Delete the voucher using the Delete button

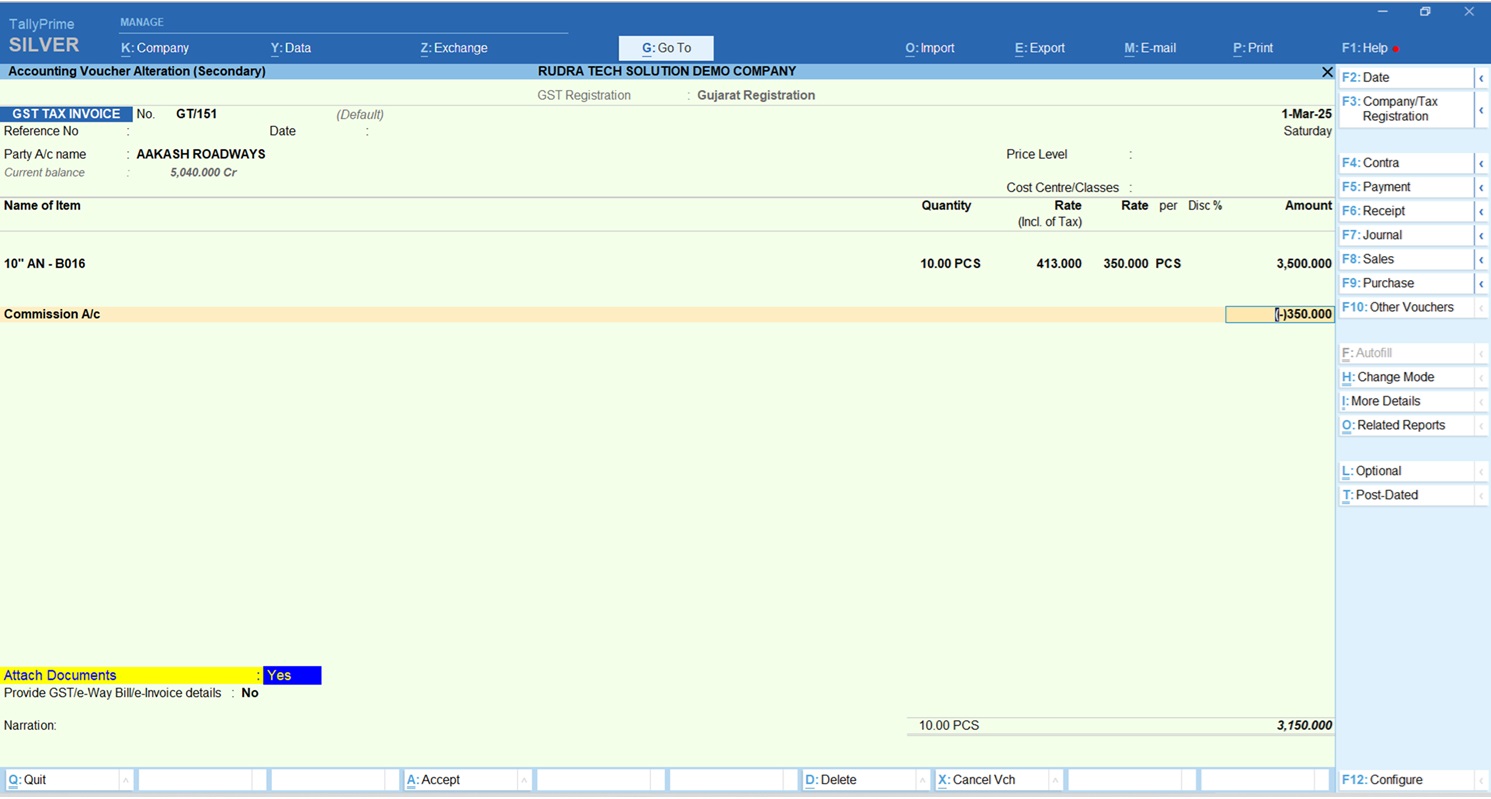[831, 780]
